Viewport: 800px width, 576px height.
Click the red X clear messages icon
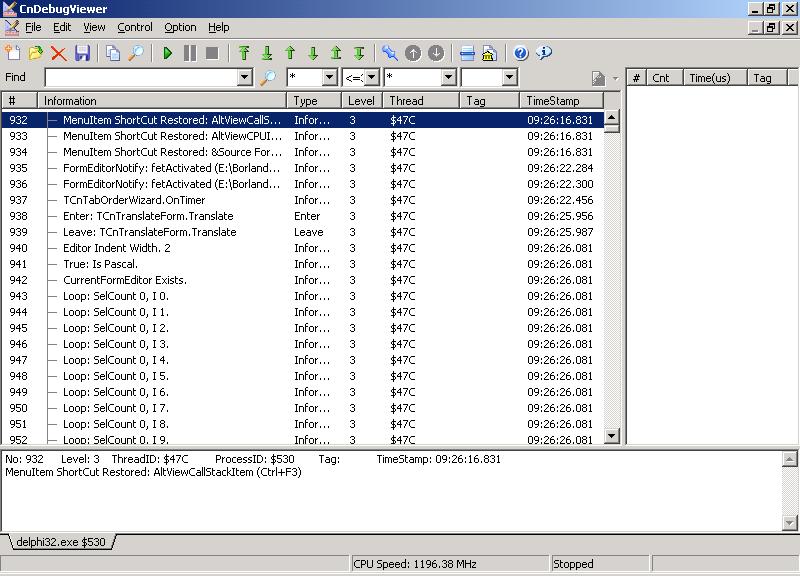coord(59,53)
